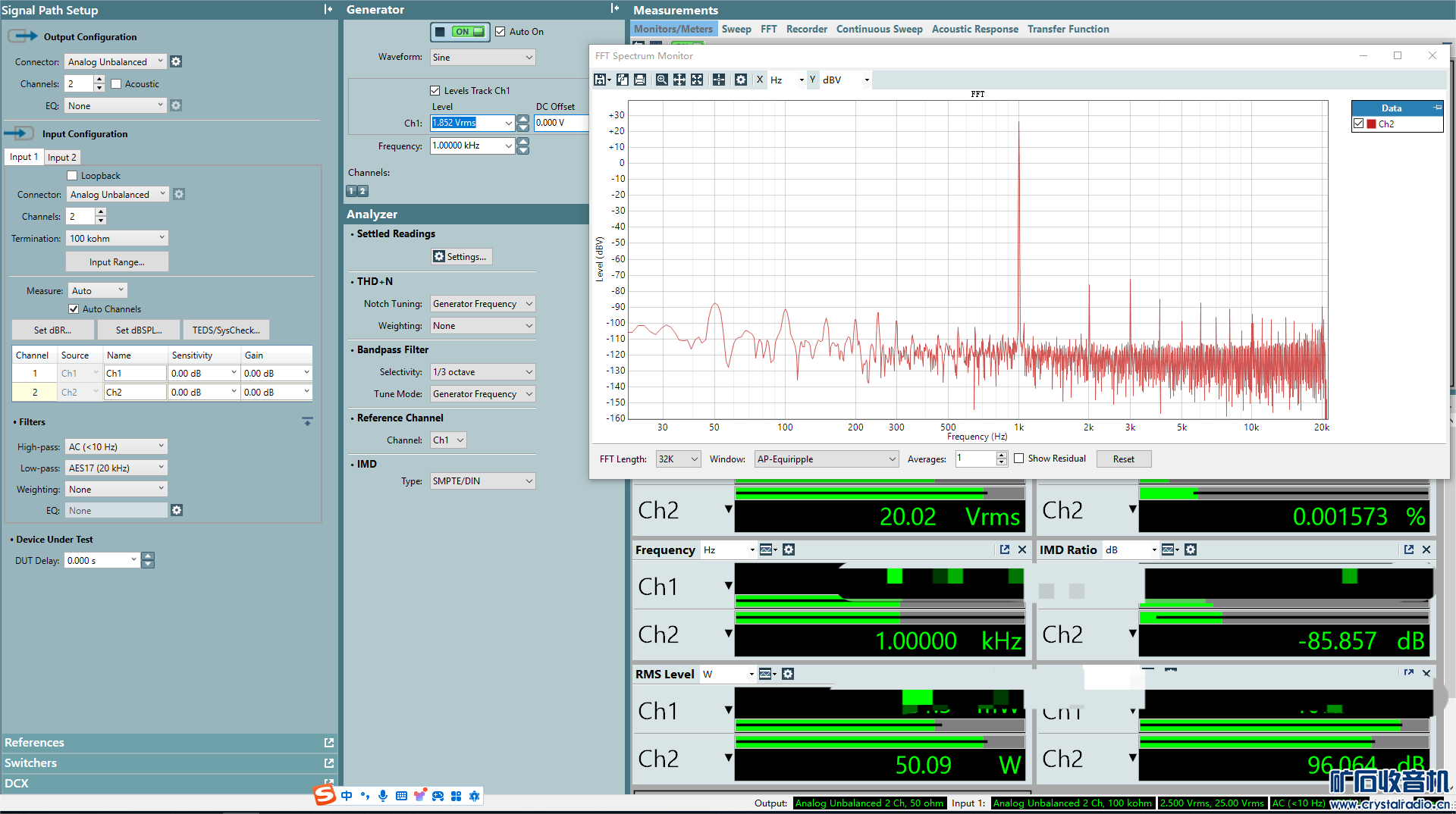1456x814 pixels.
Task: Open FFT graph properties gear icon
Action: (741, 80)
